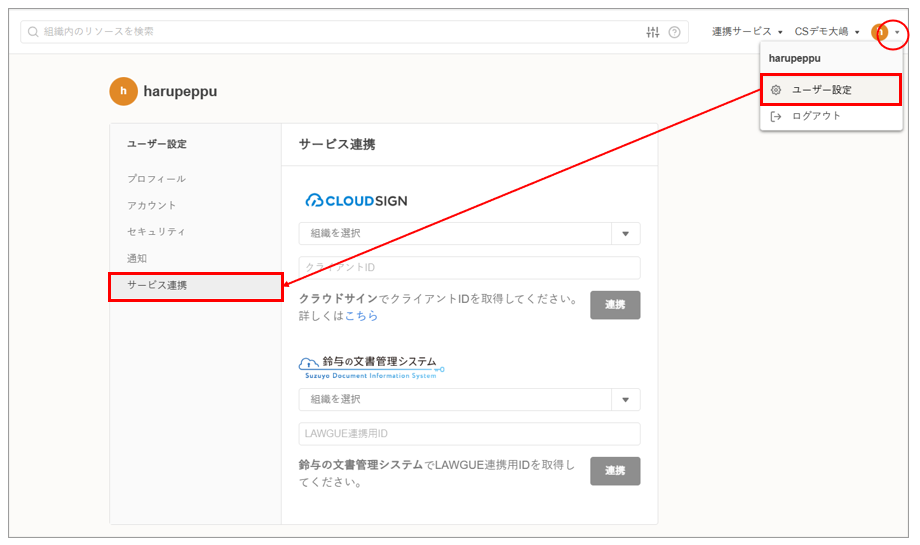Open Suzuyo 組織を選択 dropdown
Viewport: 920px width, 545px height.
468,399
